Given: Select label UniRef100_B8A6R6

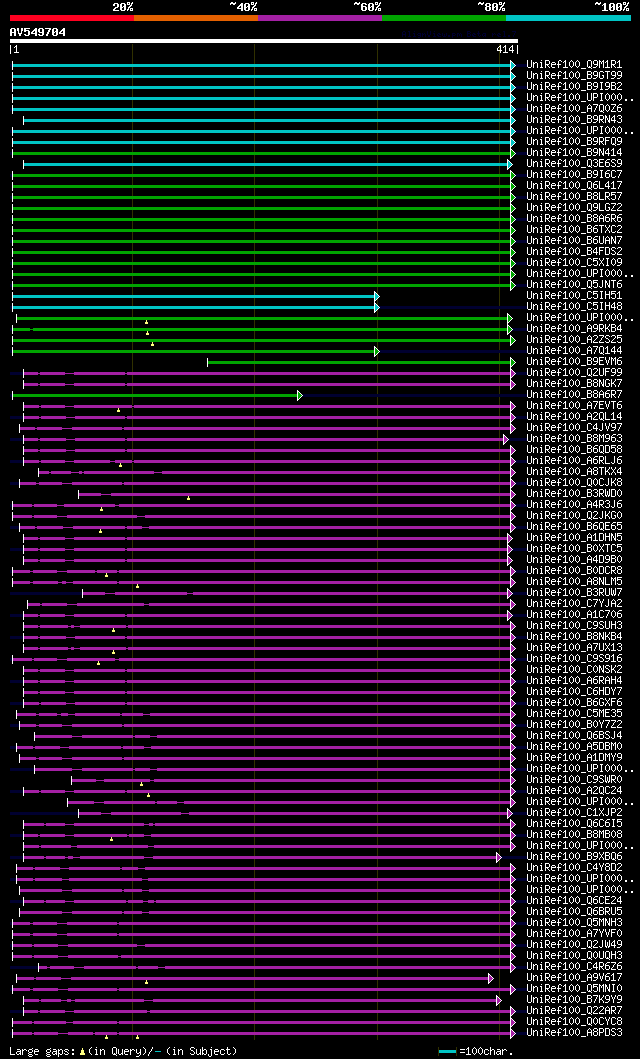Looking at the screenshot, I should click(x=575, y=218).
